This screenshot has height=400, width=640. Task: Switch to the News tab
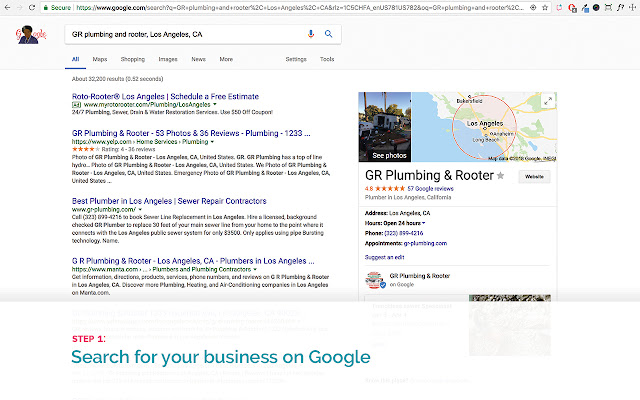[x=198, y=59]
